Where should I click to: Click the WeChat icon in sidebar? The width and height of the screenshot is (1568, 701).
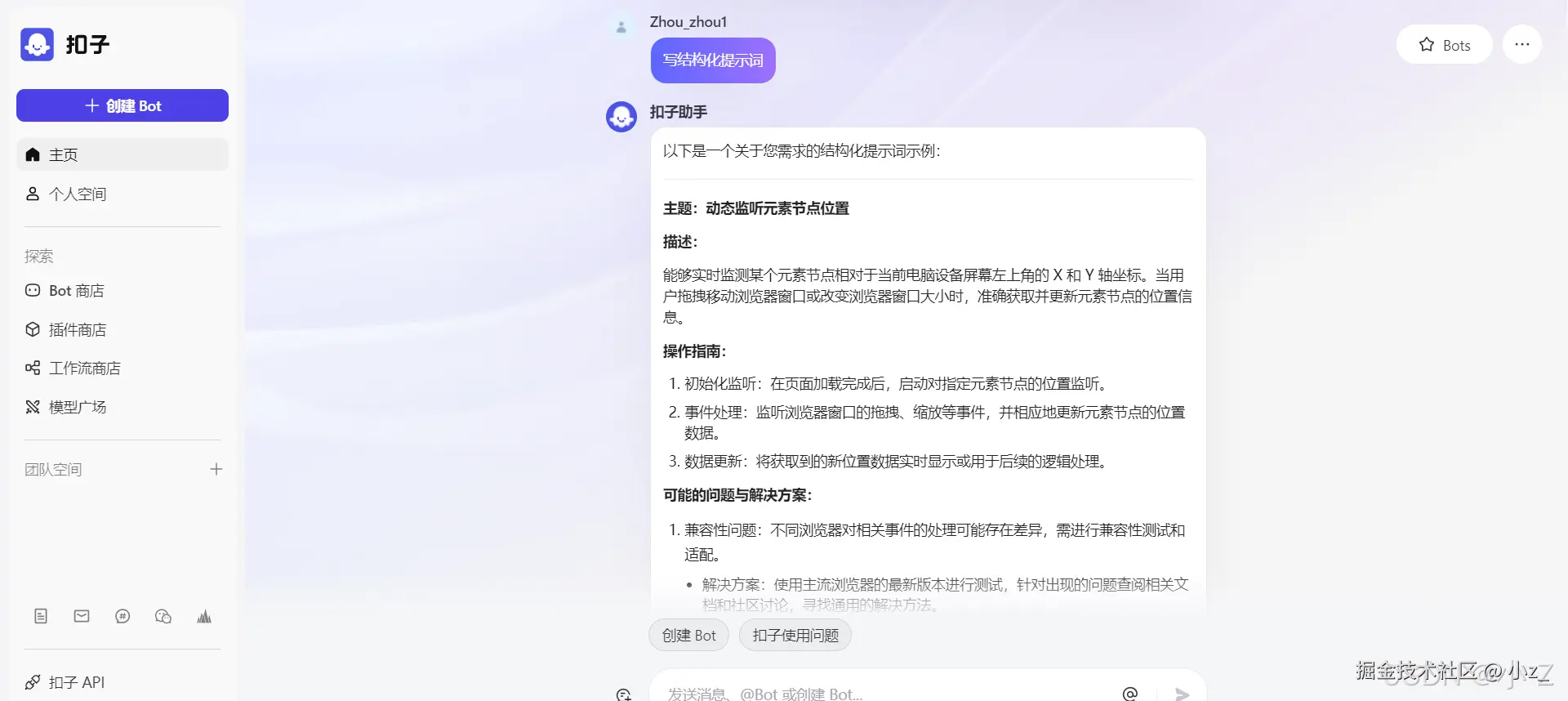click(x=163, y=616)
